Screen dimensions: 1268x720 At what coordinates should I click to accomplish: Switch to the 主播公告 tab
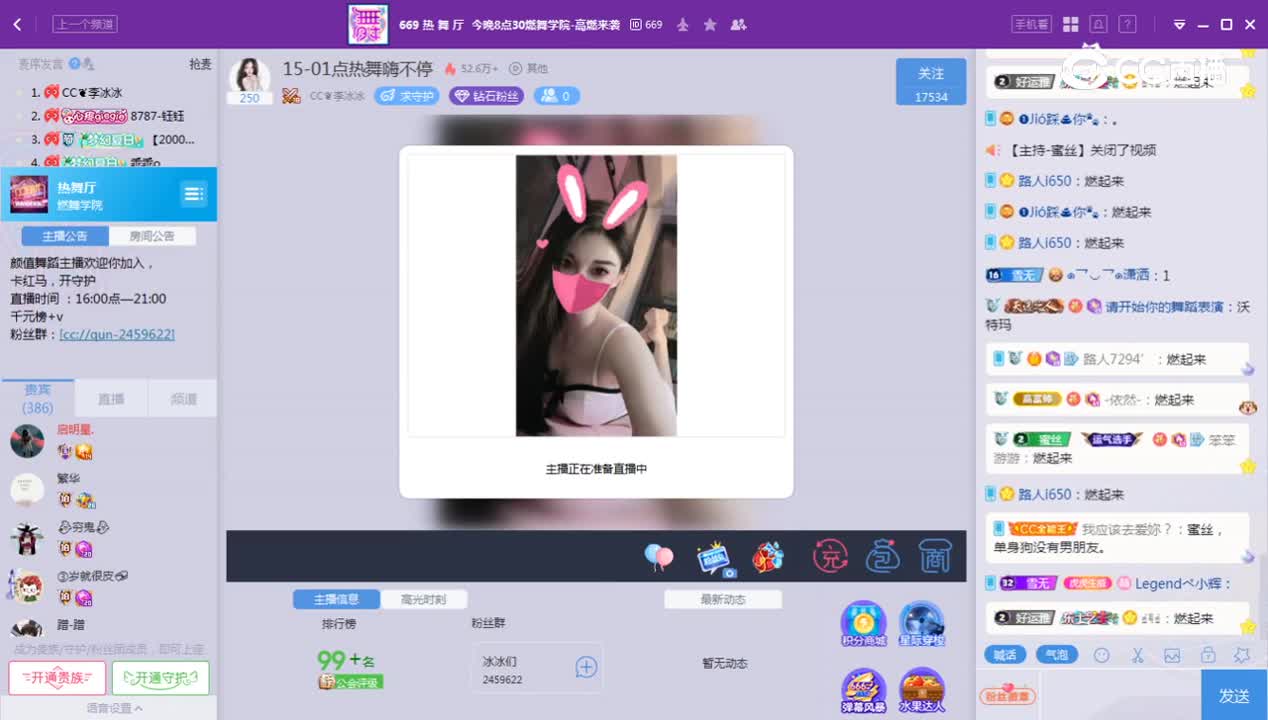64,236
